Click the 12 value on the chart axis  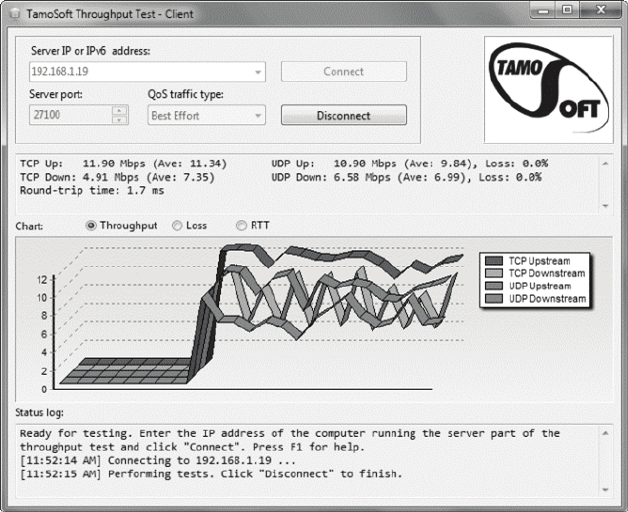[42, 279]
